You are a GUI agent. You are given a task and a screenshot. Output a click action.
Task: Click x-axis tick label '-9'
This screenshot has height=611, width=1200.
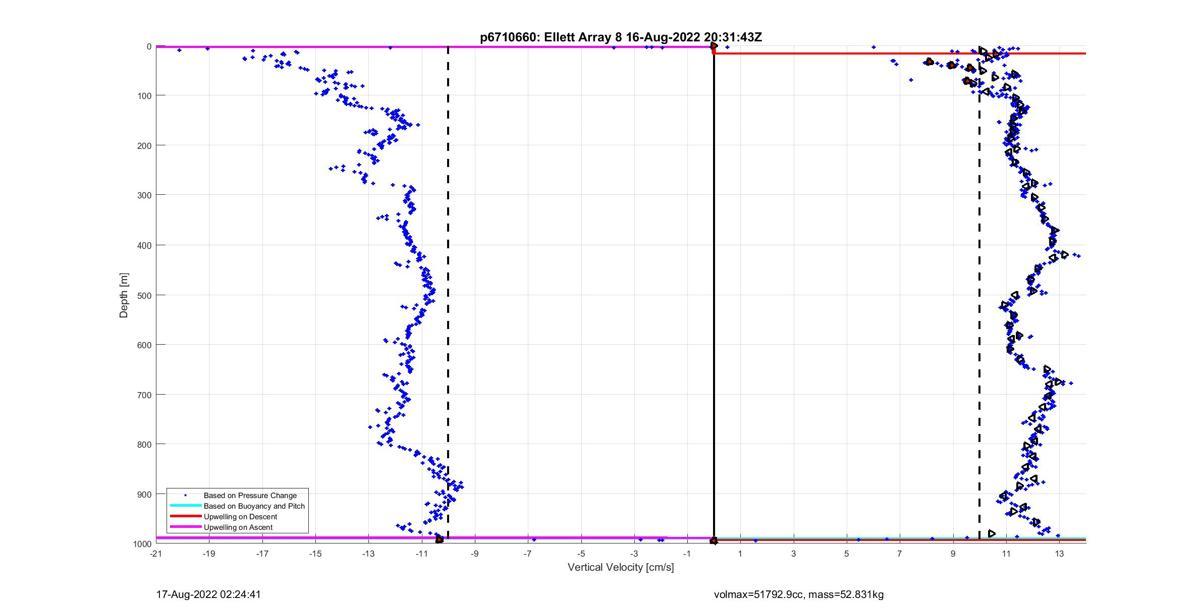(475, 554)
